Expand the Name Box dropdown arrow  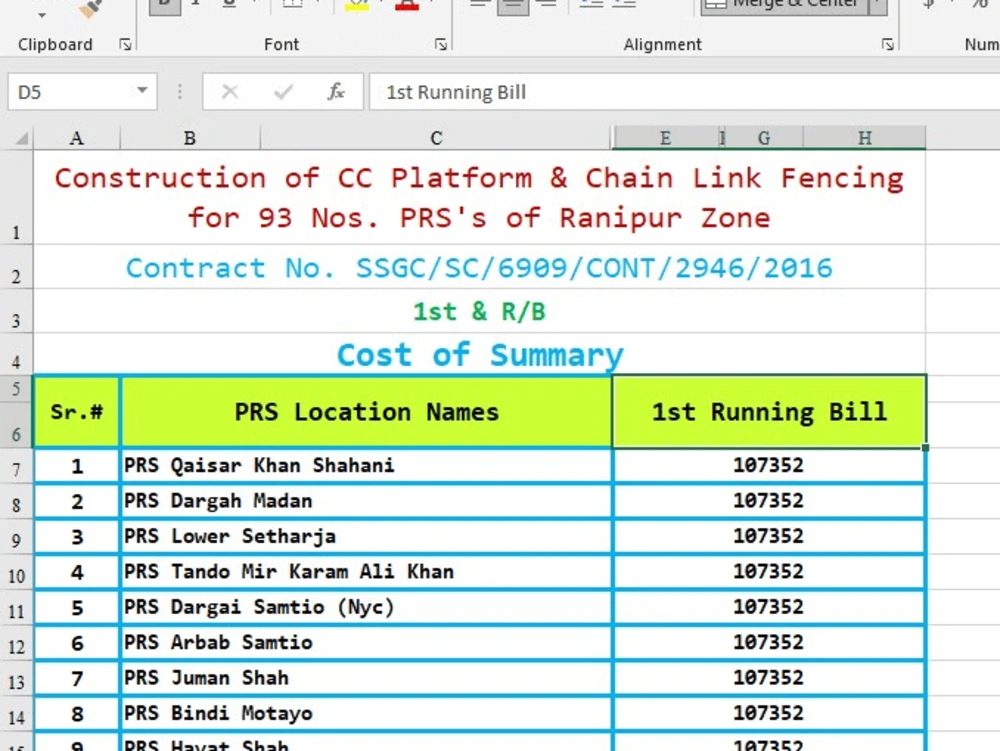[142, 91]
